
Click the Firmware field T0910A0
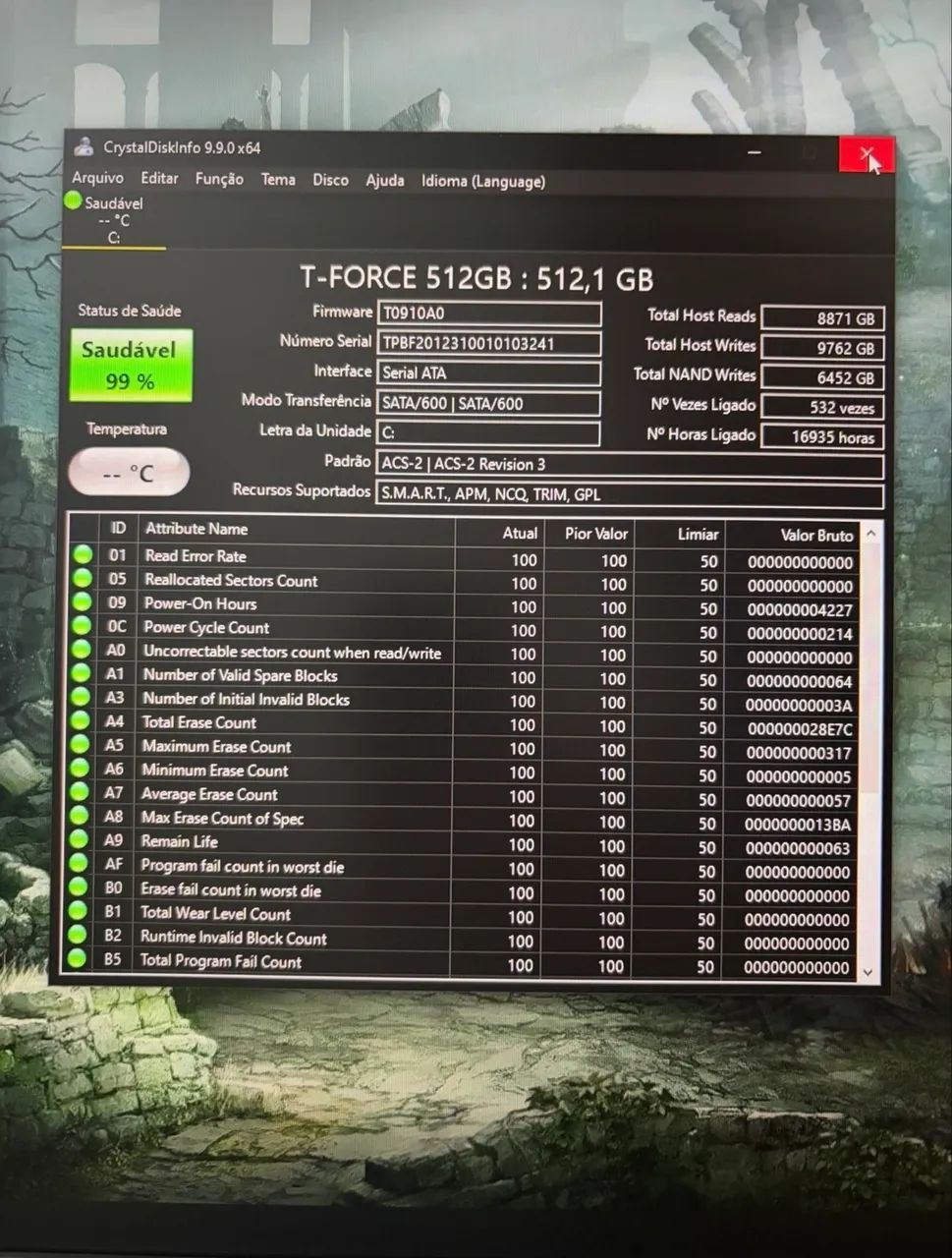489,314
